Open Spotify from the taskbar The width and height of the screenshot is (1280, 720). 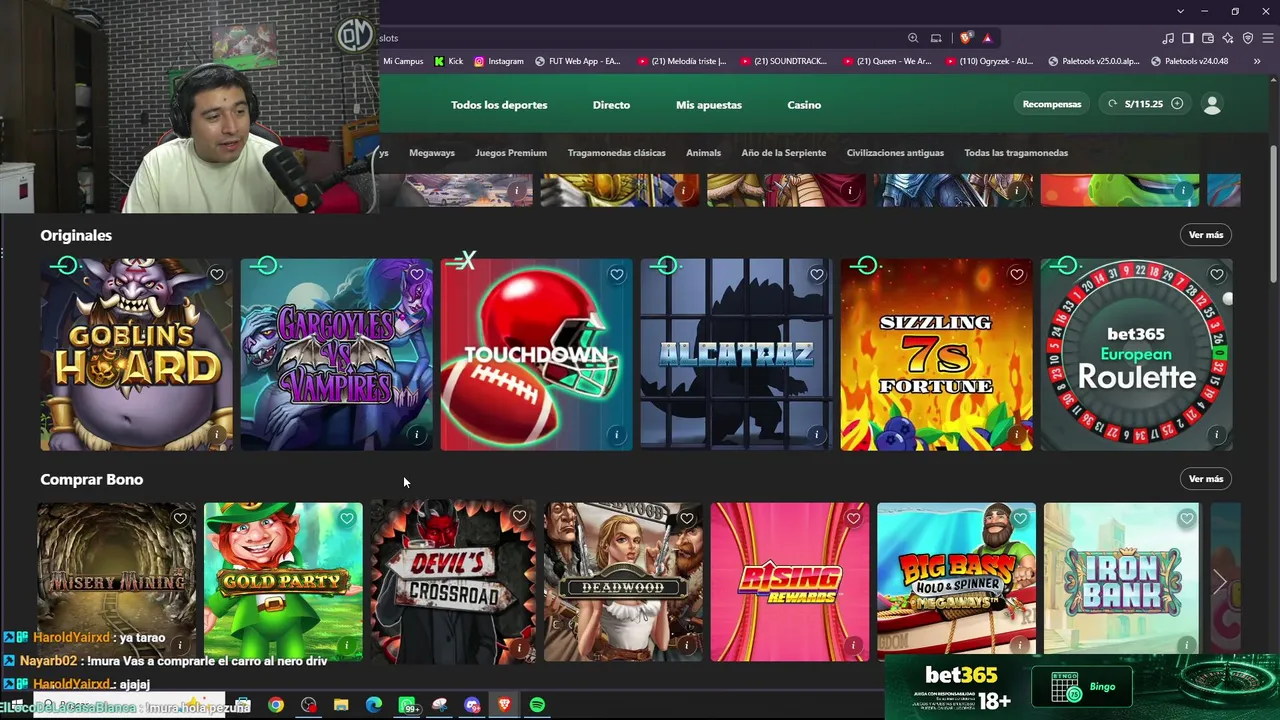(537, 705)
